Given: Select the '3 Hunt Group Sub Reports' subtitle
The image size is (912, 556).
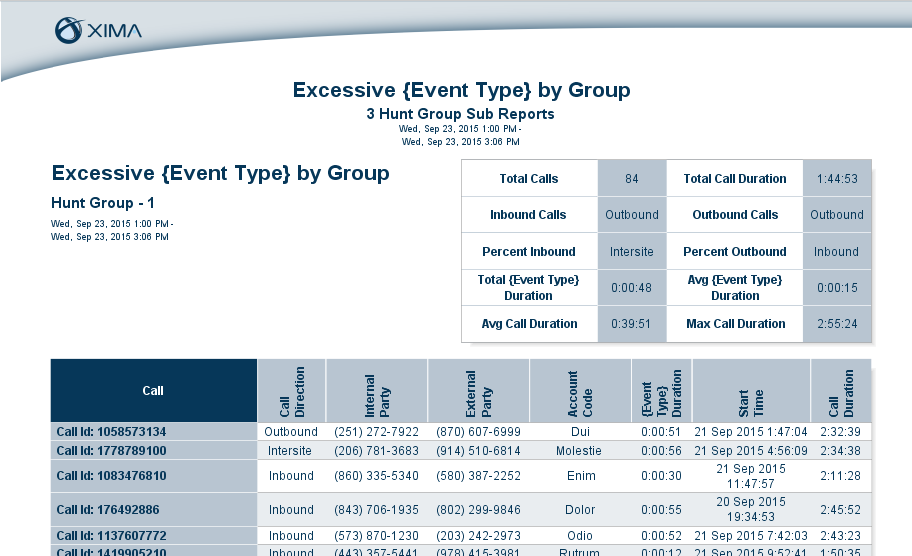Looking at the screenshot, I should (460, 114).
